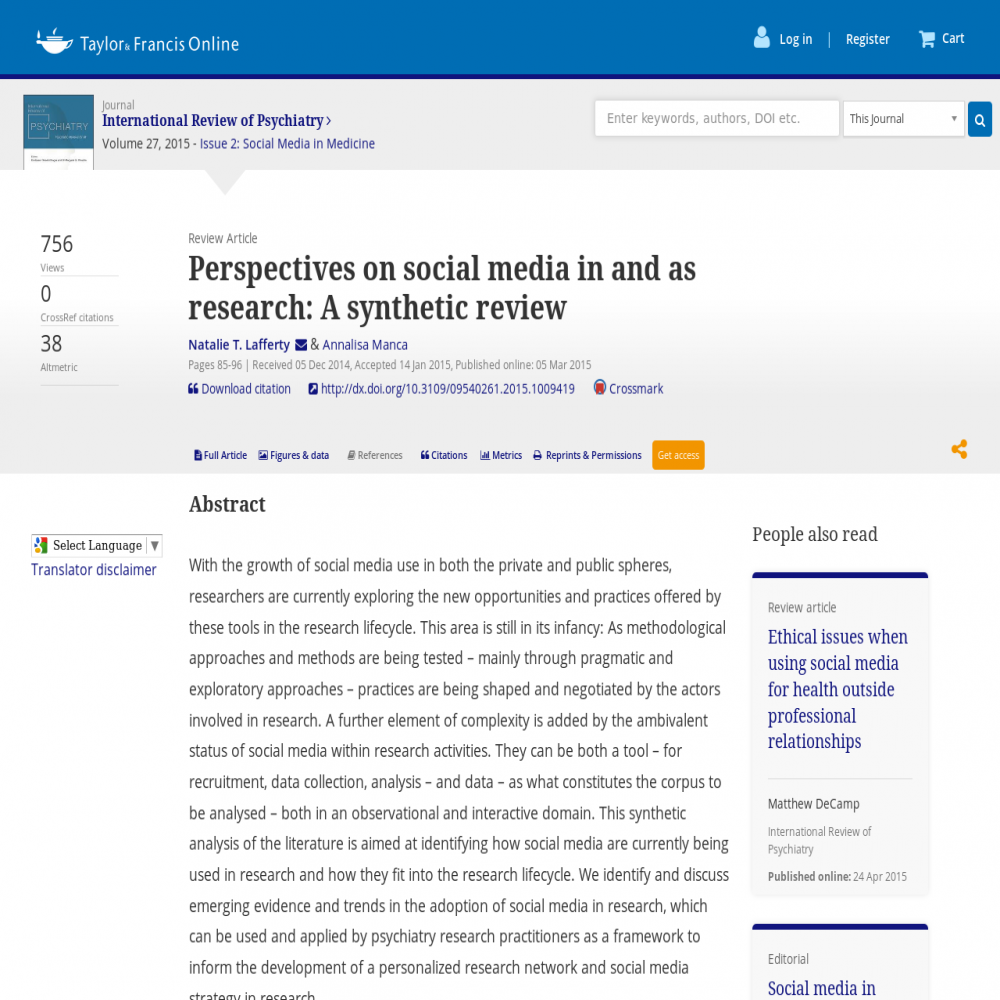Open the Select Language dropdown
Screen dimensions: 1000x1000
[x=97, y=545]
